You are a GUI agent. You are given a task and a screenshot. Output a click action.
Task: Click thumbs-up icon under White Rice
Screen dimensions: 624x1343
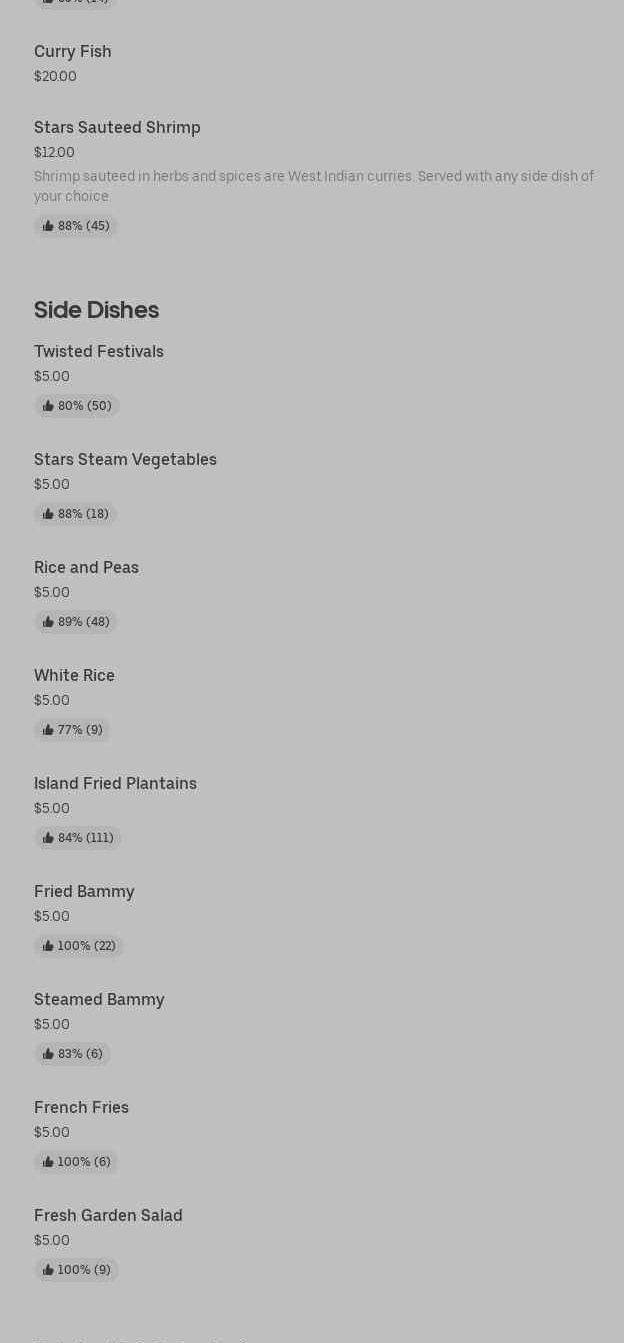click(x=48, y=730)
